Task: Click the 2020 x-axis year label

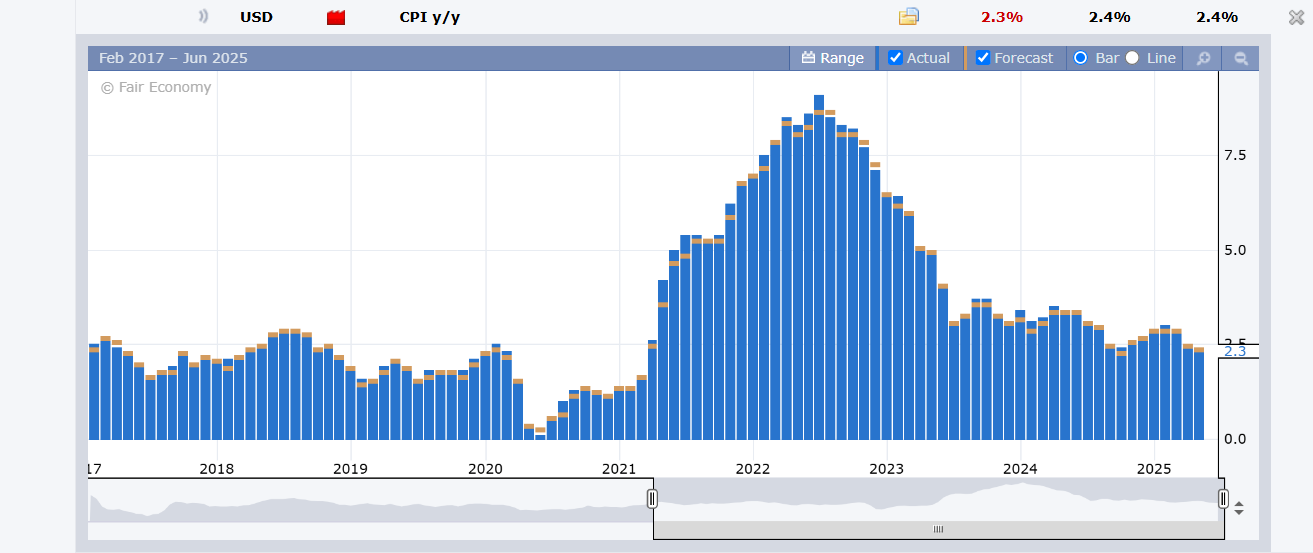Action: coord(485,468)
